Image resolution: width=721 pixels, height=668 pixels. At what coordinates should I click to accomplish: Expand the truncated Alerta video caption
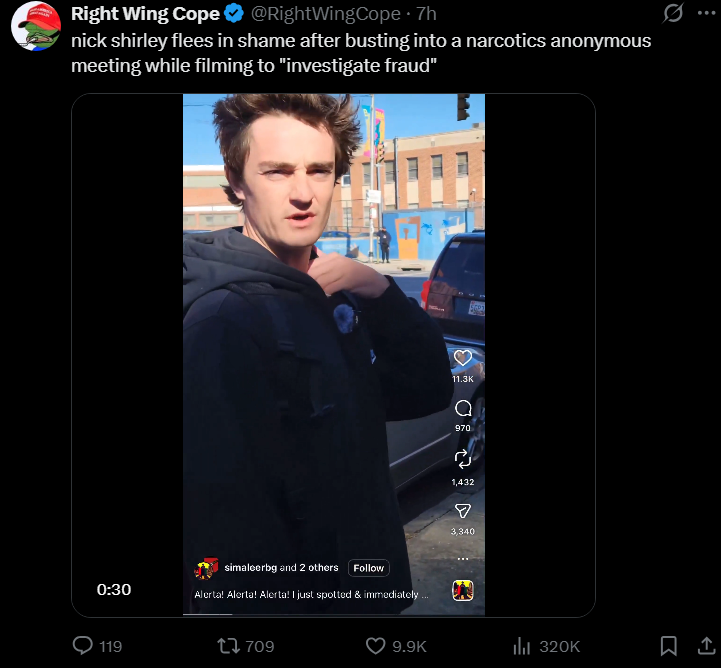point(311,594)
